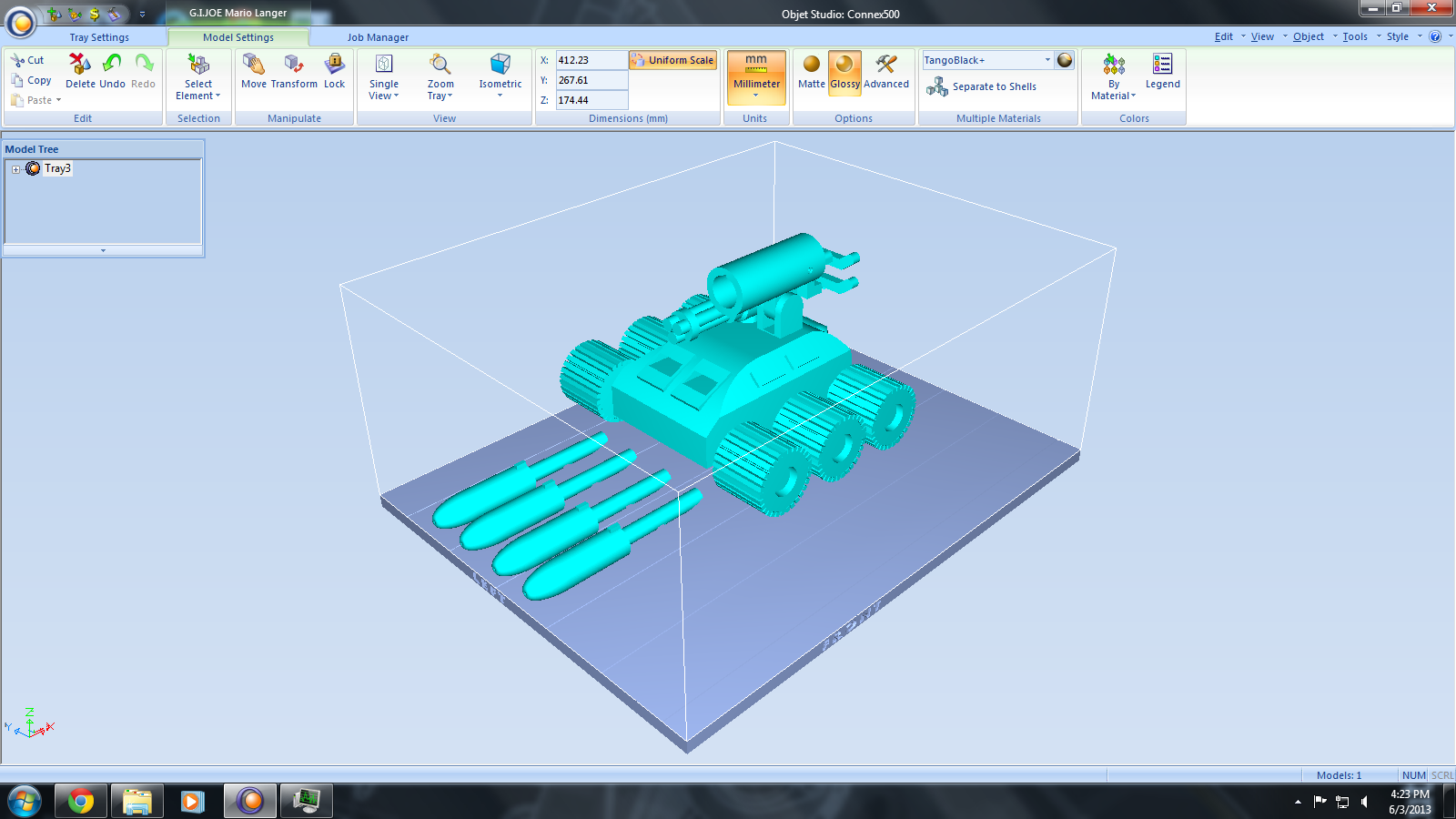Open the Single View dropdown
Screen dimensions: 1456x819
(384, 77)
